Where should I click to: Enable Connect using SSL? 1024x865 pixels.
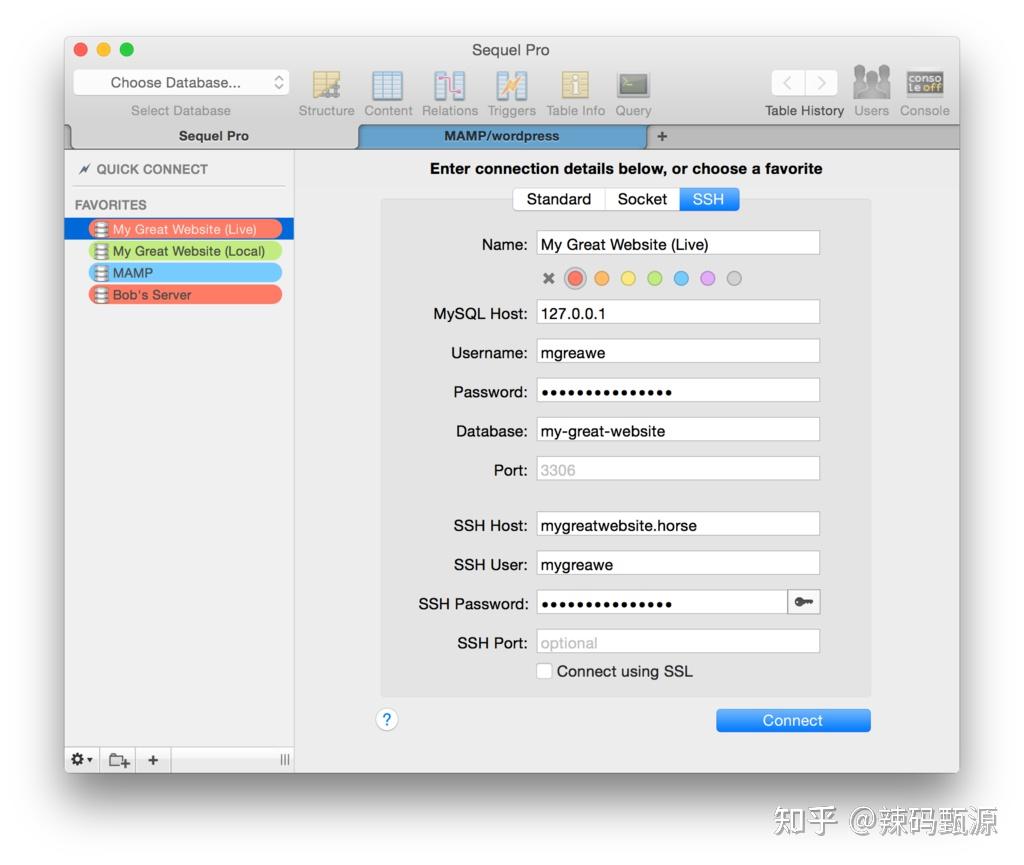point(544,670)
